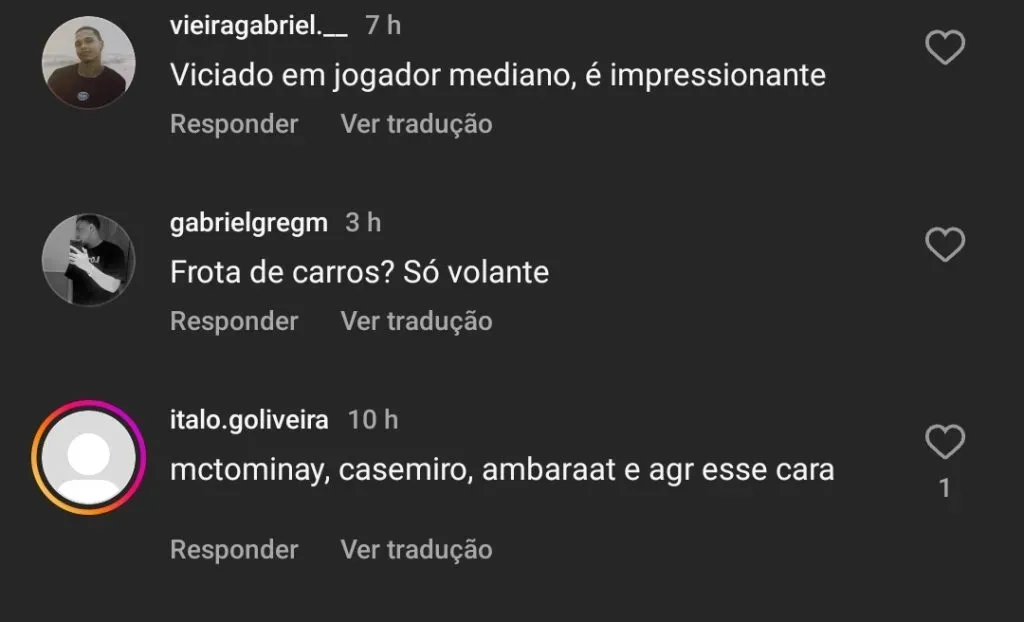
Task: Open gabrielgregm's avatar photo
Action: coord(89,259)
